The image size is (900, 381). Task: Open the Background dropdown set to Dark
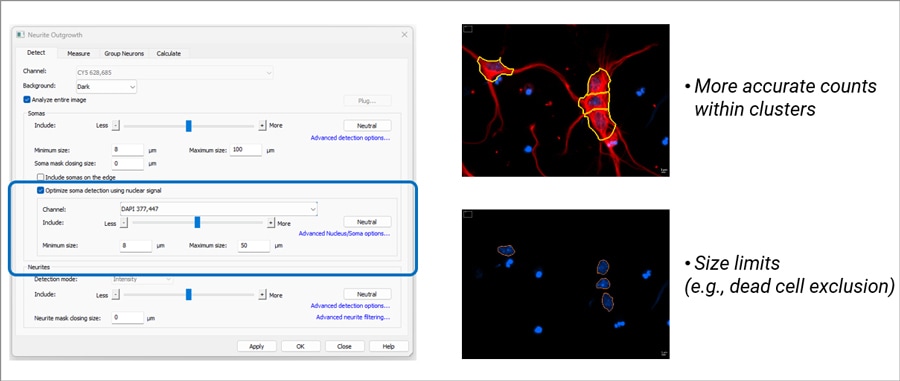[x=106, y=87]
